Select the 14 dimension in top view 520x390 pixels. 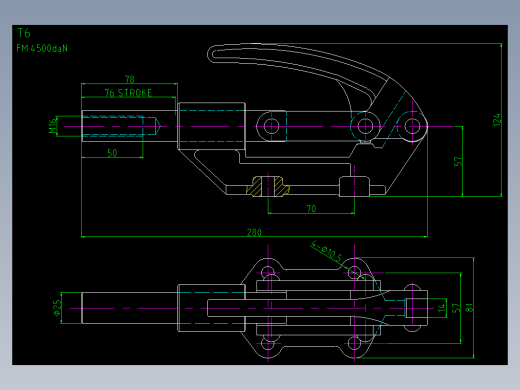coord(442,308)
